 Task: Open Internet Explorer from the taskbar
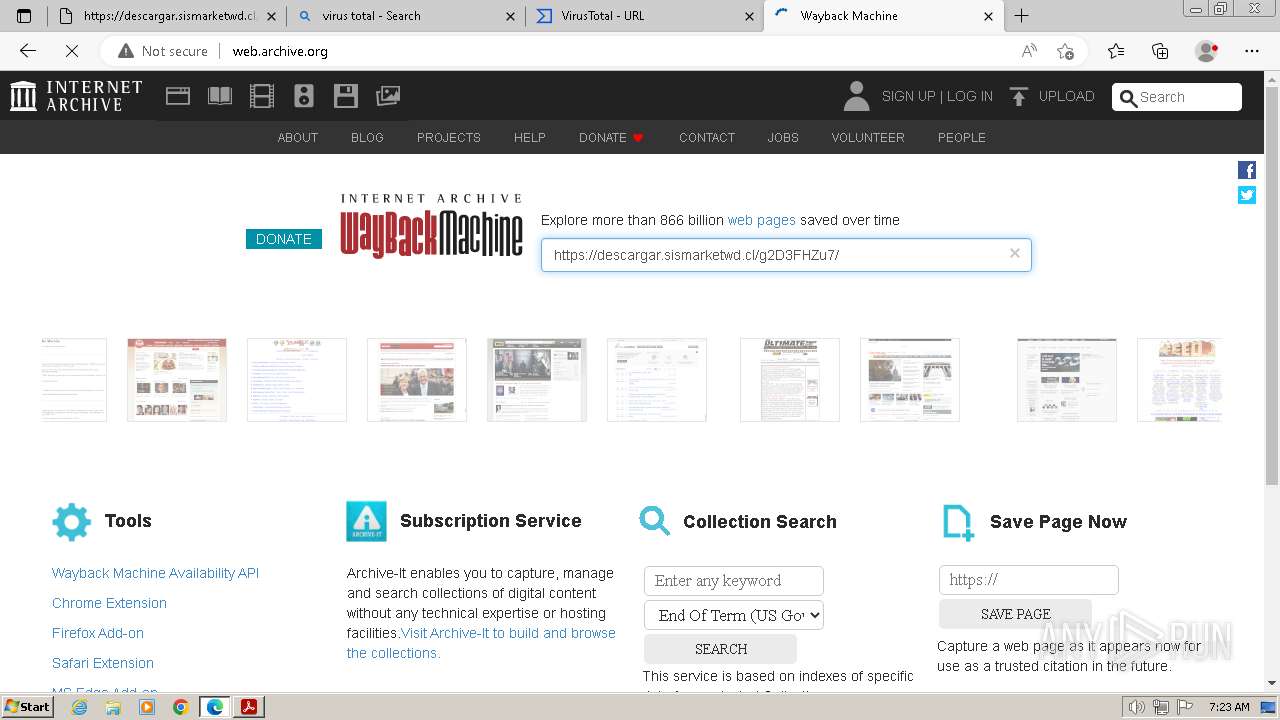point(79,707)
